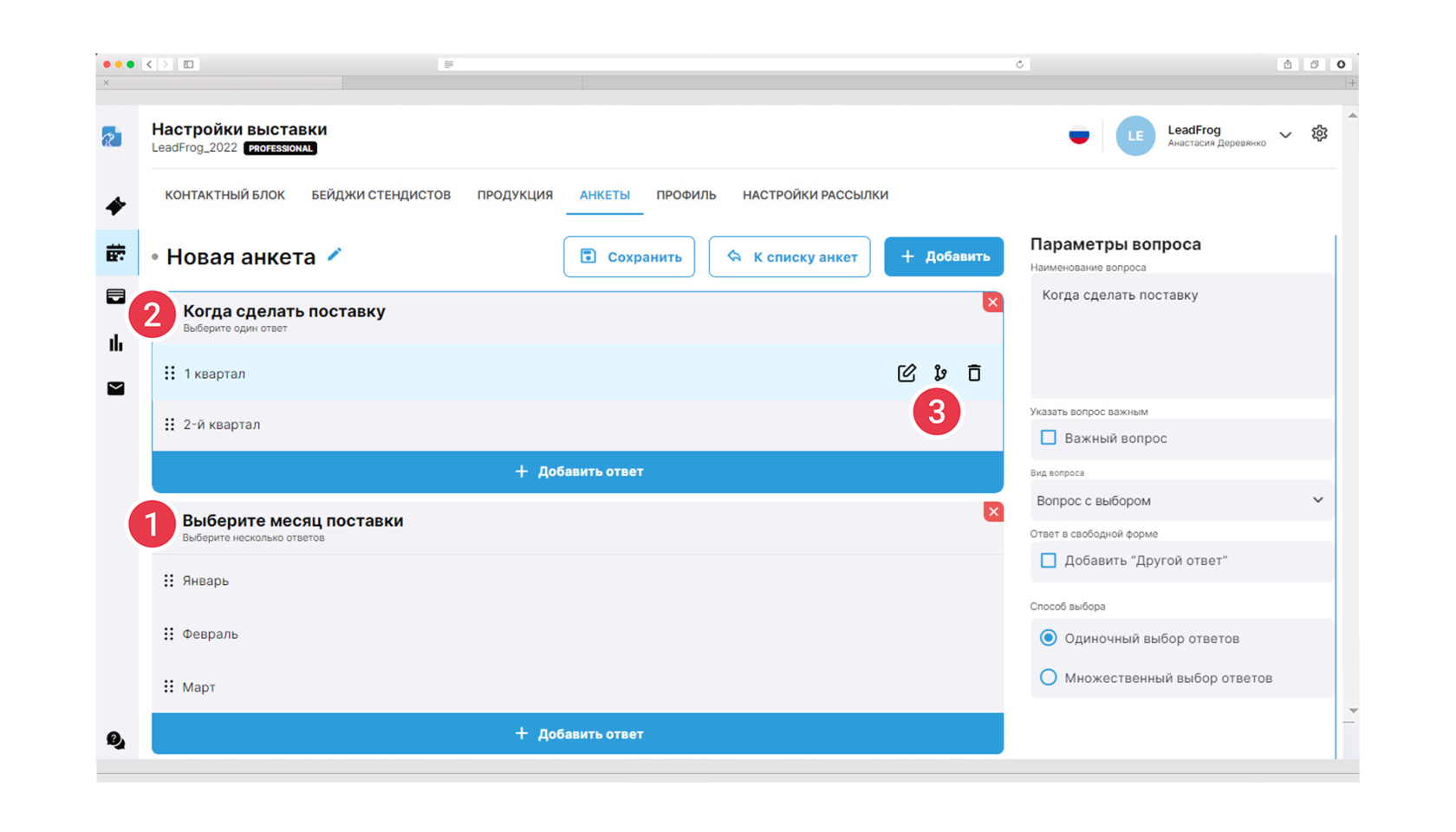Click the LE user avatar
This screenshot has height=832, width=1456.
click(1135, 136)
